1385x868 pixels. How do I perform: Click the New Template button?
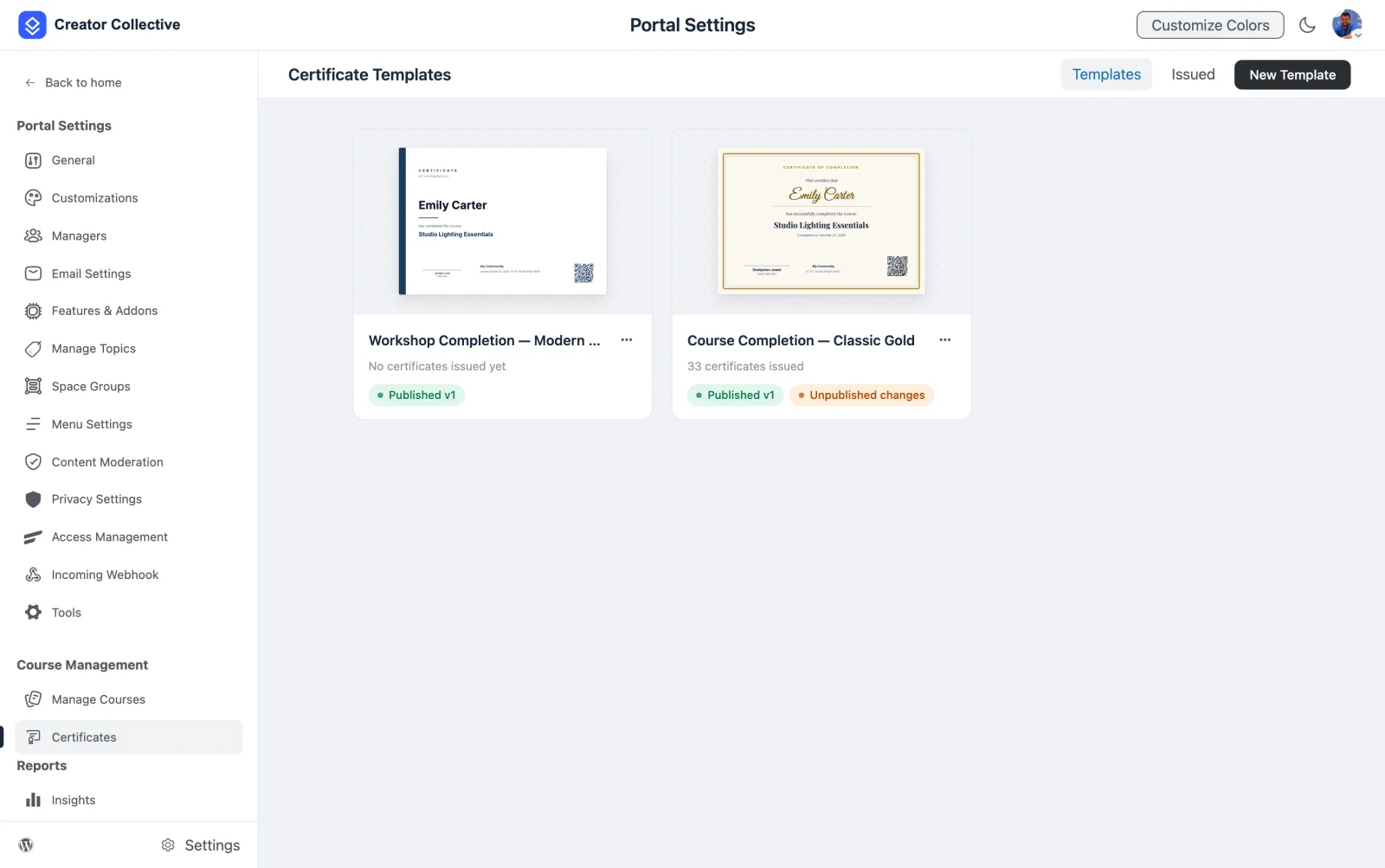(x=1292, y=74)
